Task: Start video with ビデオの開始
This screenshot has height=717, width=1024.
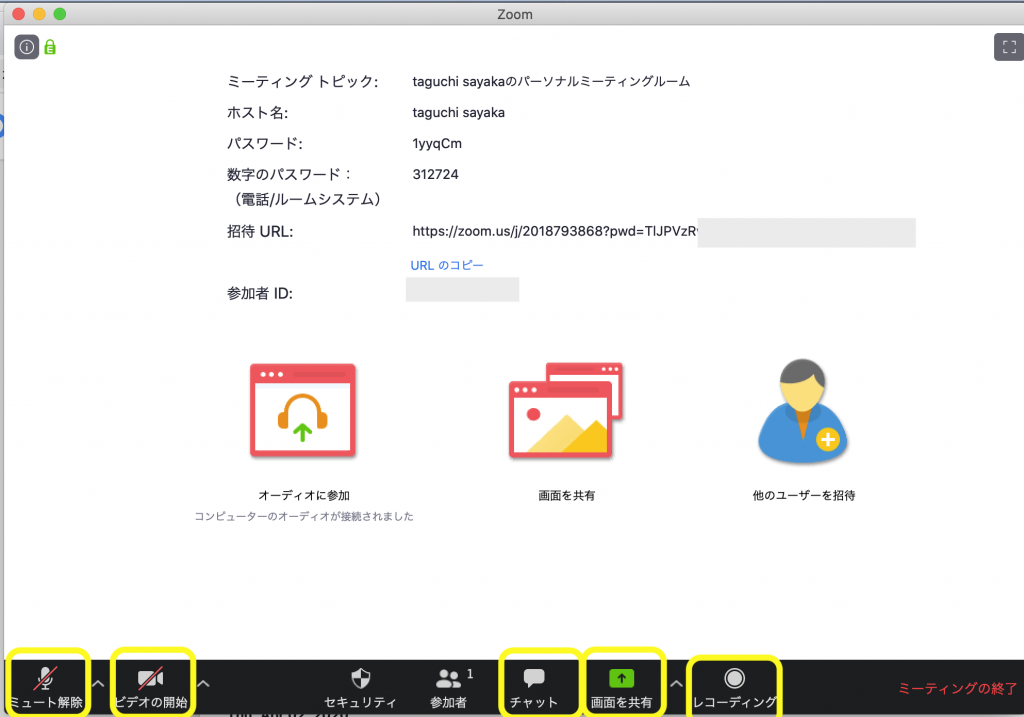Action: (151, 687)
